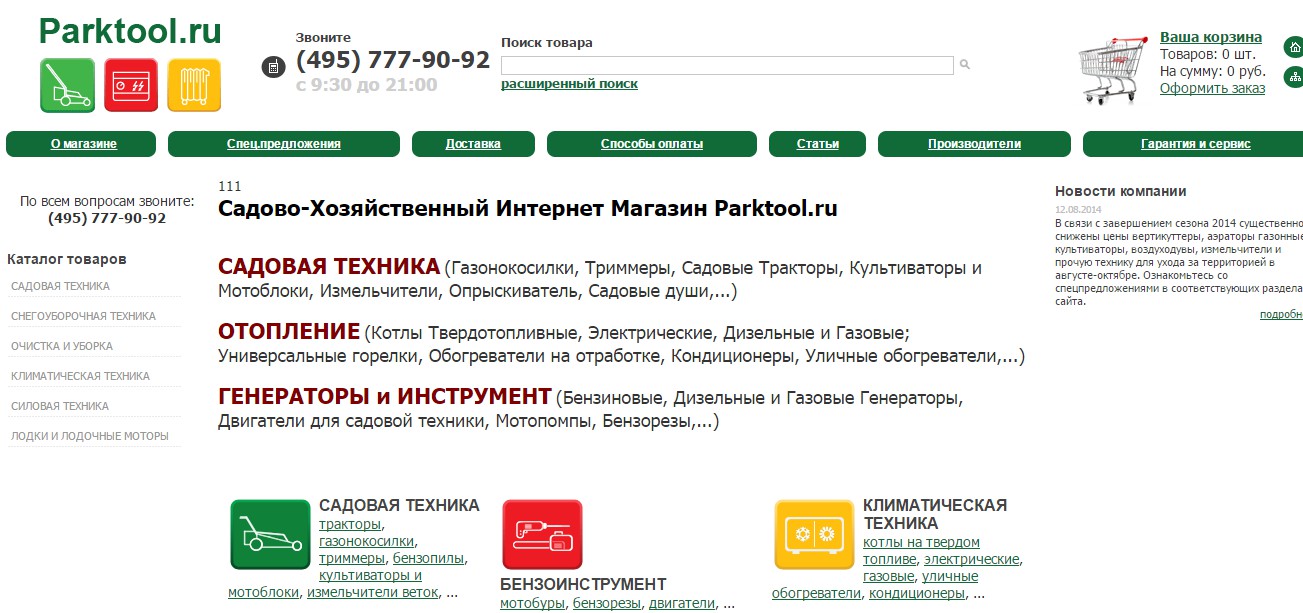Viewport: 1303px width, 613px height.
Task: Select СНЕГОУБОРОЧНАЯ ТЕХНИКА in the catalog
Action: [x=83, y=316]
